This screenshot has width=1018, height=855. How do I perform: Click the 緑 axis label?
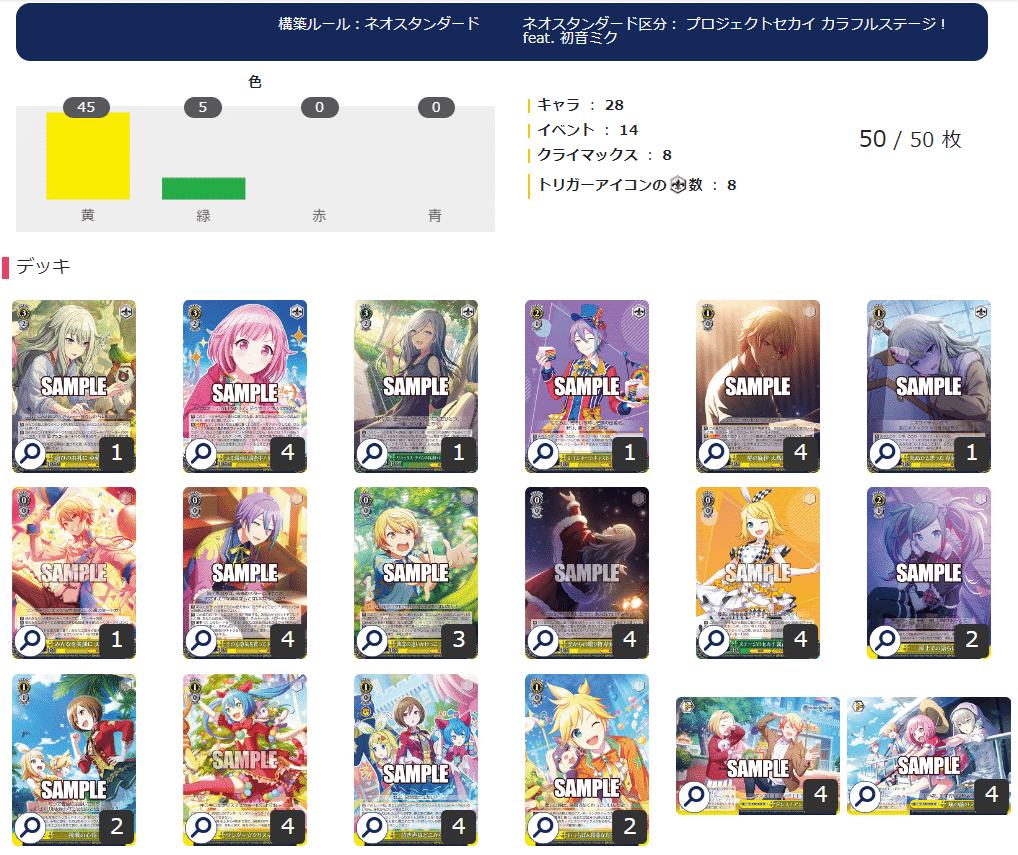point(203,216)
